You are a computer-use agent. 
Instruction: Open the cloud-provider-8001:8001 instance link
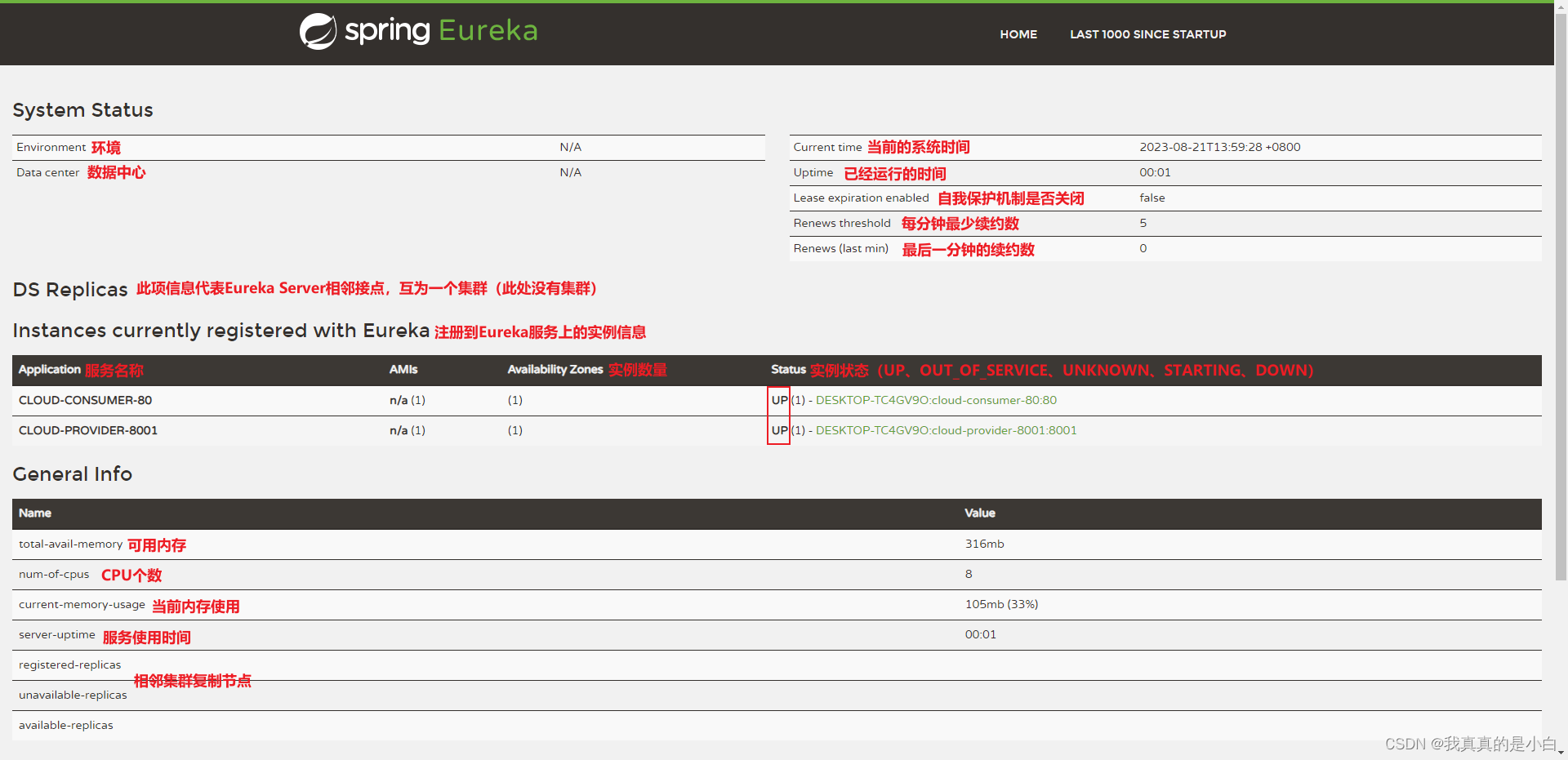[x=946, y=430]
